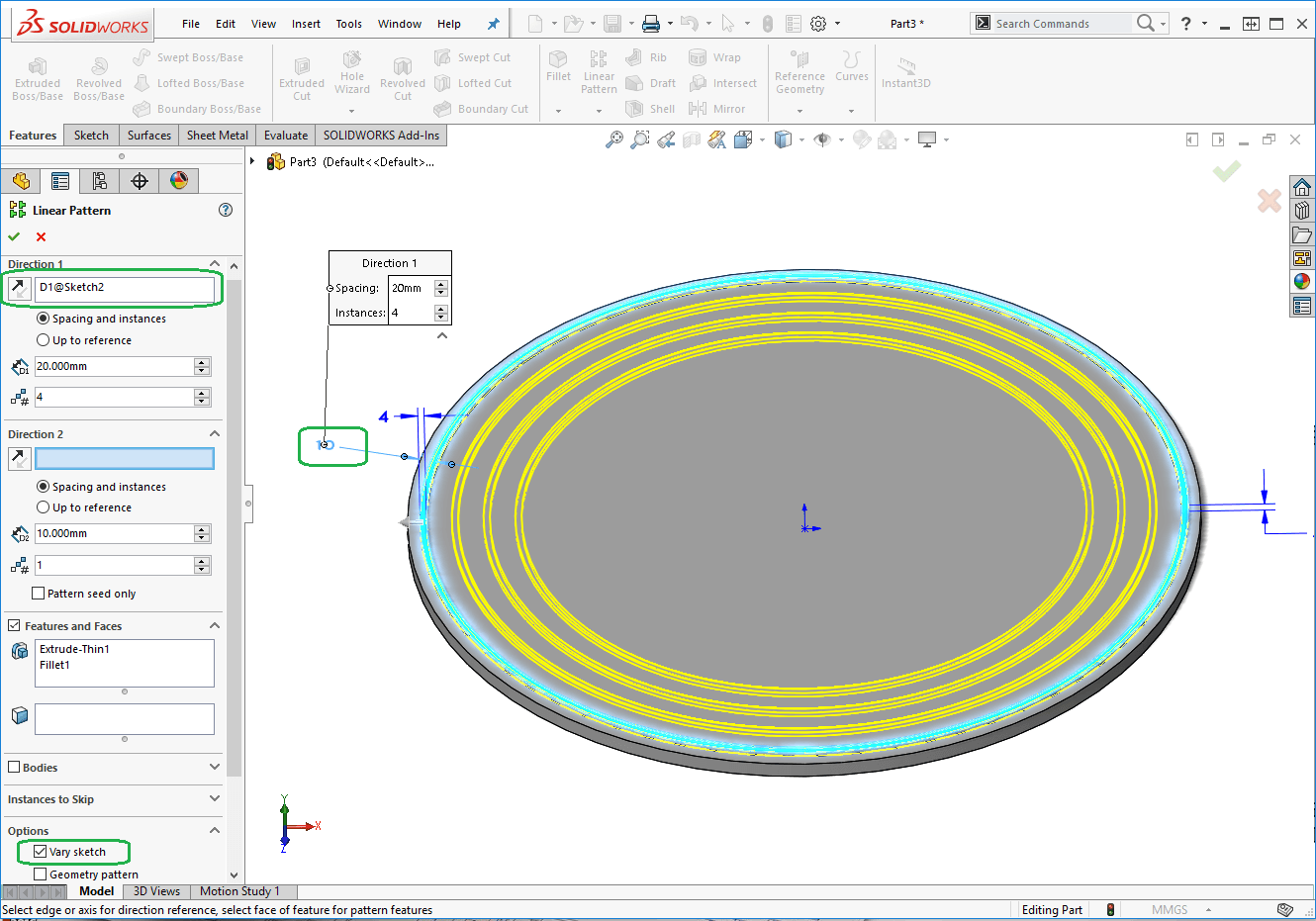
Task: Expand the Instances to Skip section
Action: [x=215, y=799]
